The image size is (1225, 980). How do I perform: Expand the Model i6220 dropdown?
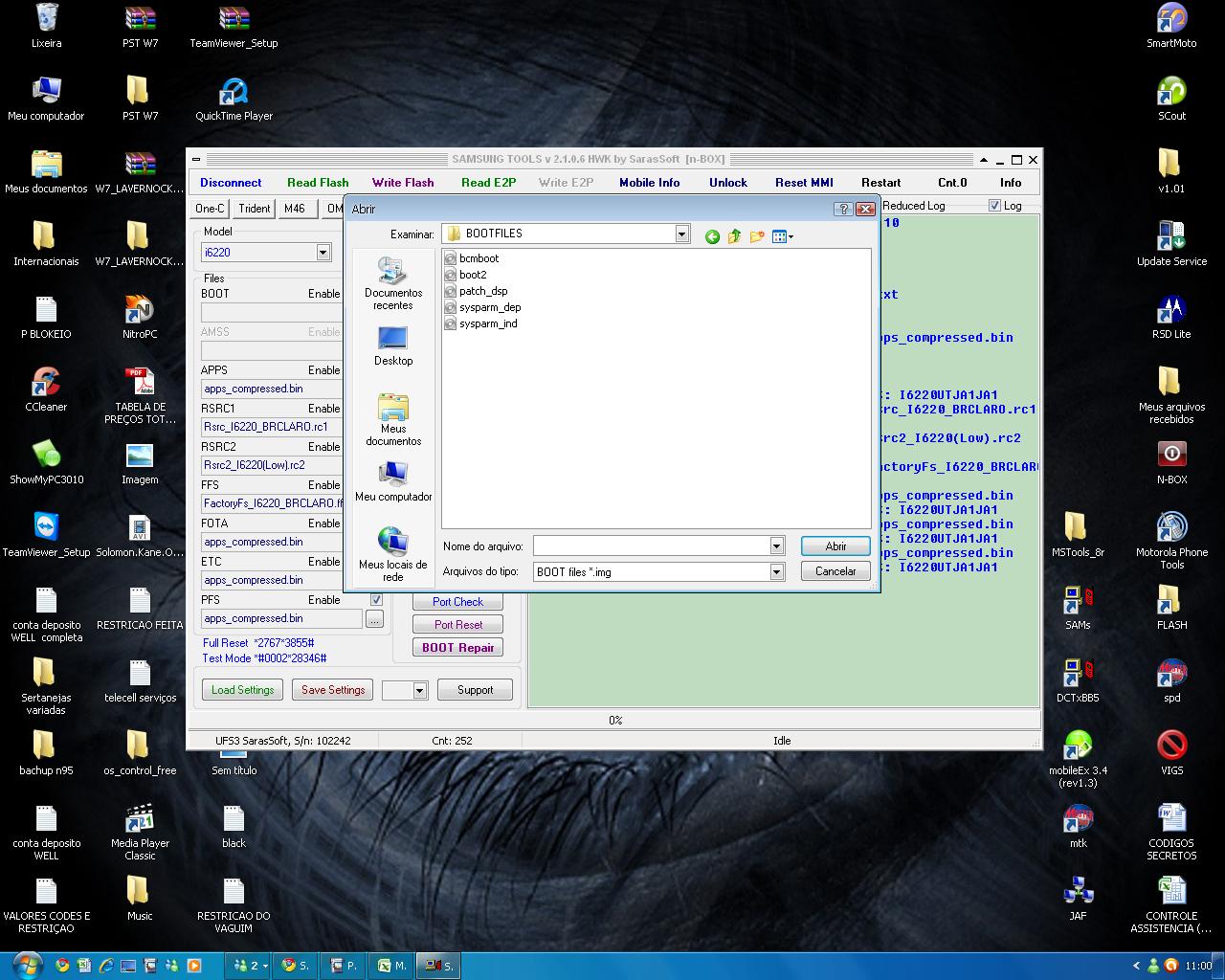323,253
